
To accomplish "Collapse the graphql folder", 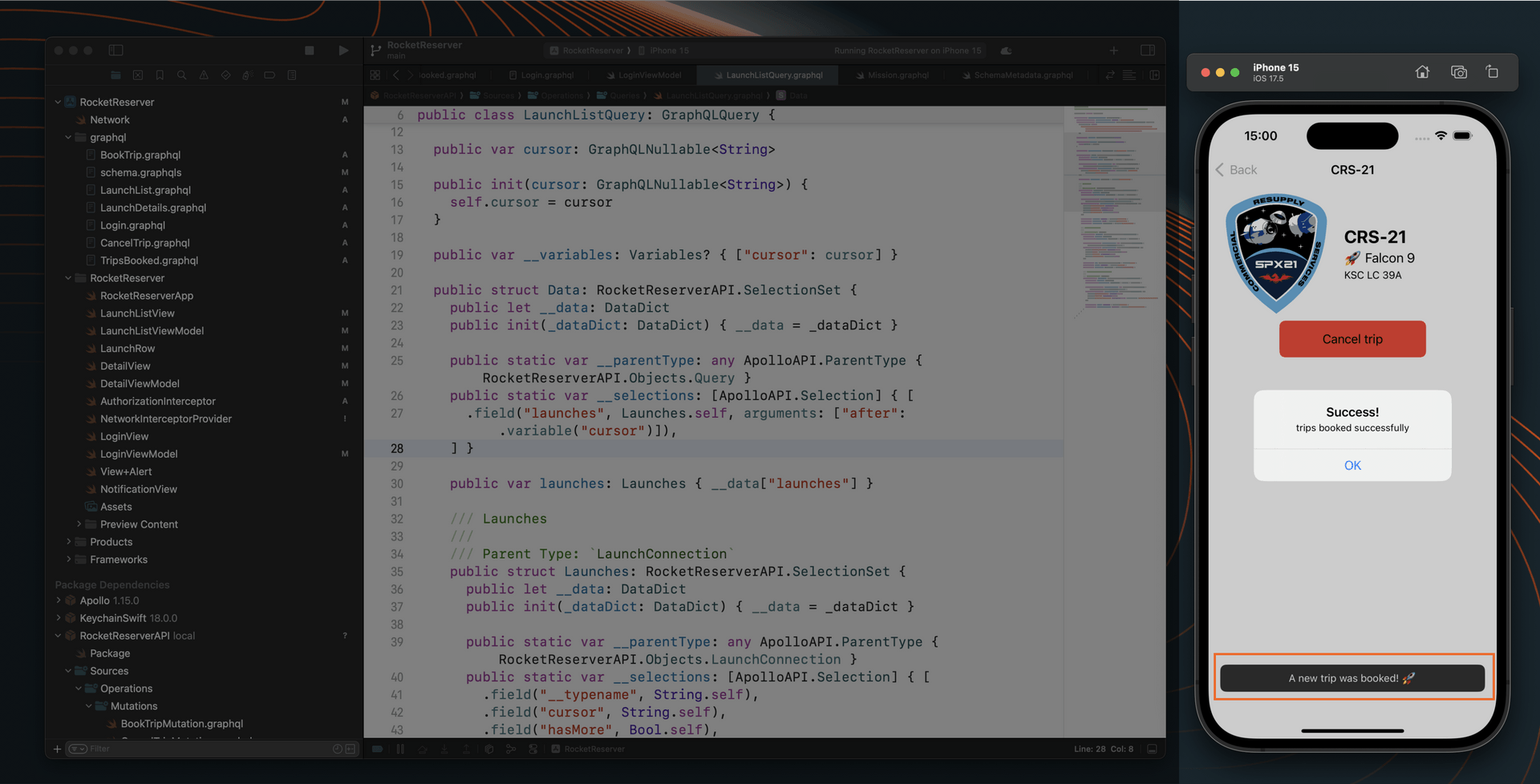I will coord(68,137).
